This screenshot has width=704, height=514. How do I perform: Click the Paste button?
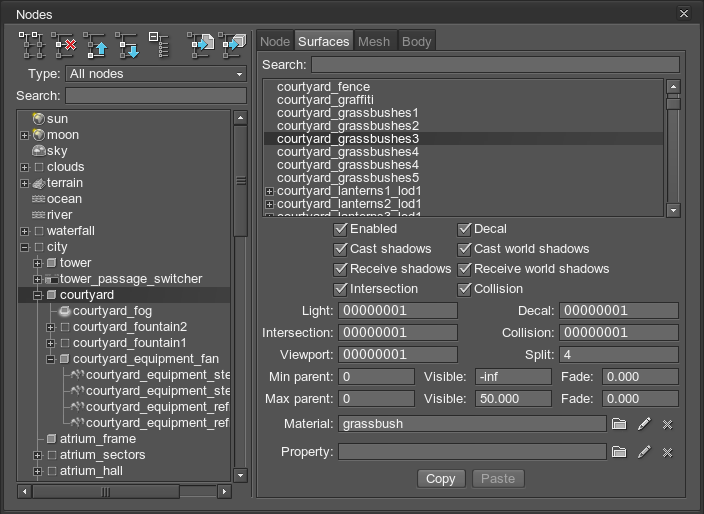point(498,479)
